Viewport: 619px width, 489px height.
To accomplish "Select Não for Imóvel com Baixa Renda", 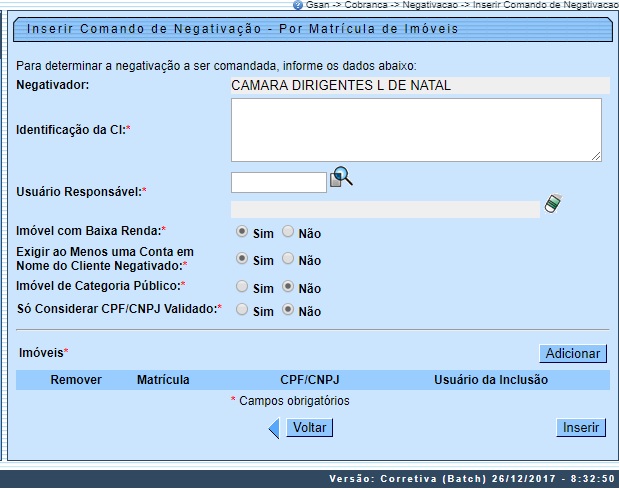I will 288,232.
